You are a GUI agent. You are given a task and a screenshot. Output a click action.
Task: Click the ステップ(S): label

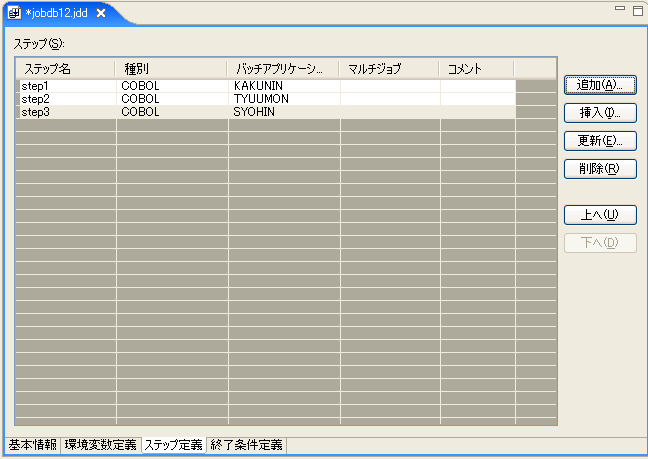pos(39,43)
